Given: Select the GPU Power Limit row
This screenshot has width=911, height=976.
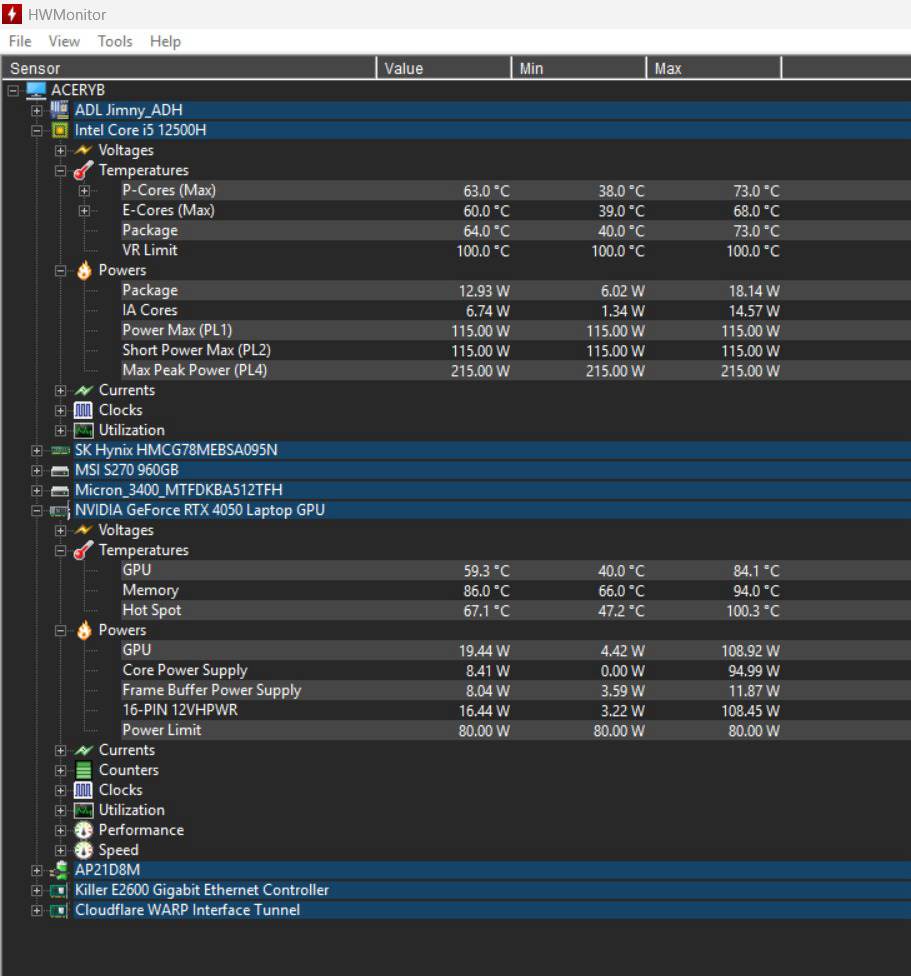Looking at the screenshot, I should tap(516, 730).
